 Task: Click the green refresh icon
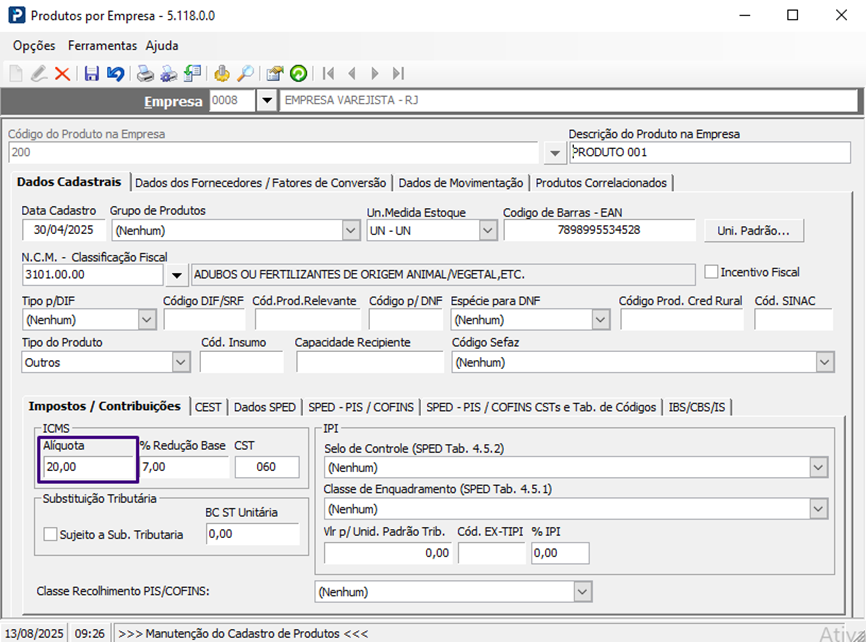298,73
